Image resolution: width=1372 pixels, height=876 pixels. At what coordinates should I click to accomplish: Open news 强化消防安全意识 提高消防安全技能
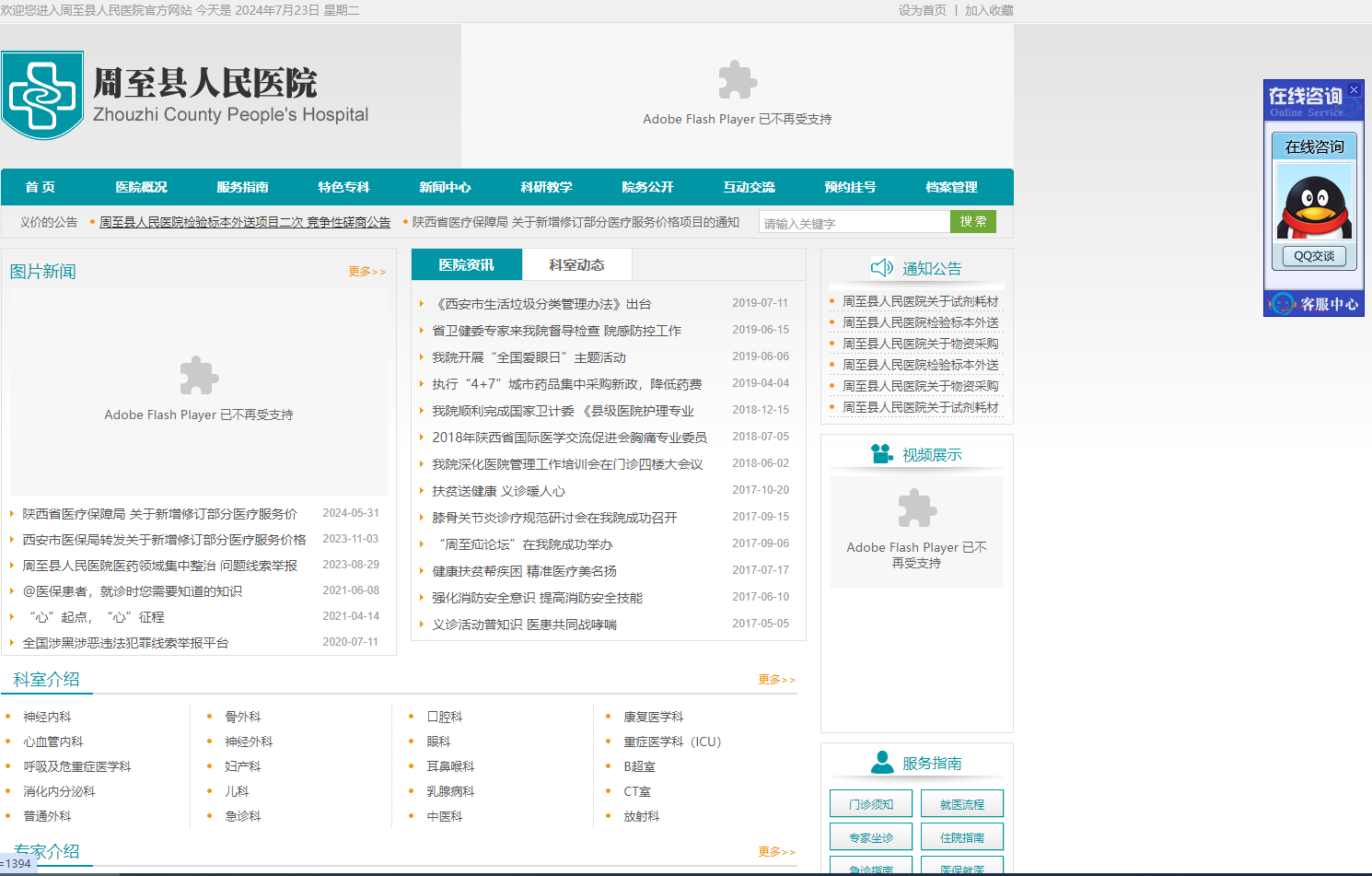[538, 598]
